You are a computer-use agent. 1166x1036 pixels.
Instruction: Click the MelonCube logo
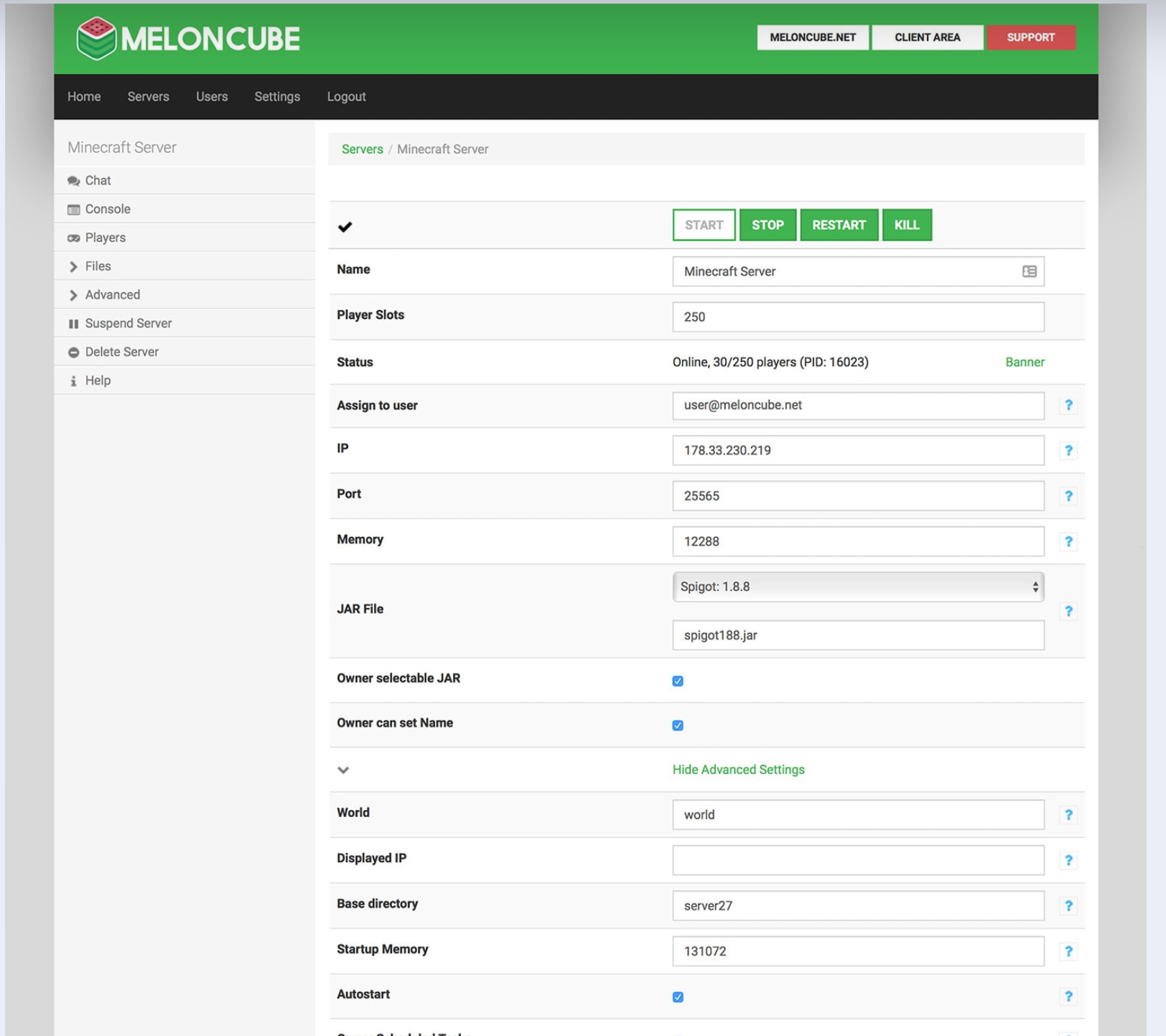point(188,38)
